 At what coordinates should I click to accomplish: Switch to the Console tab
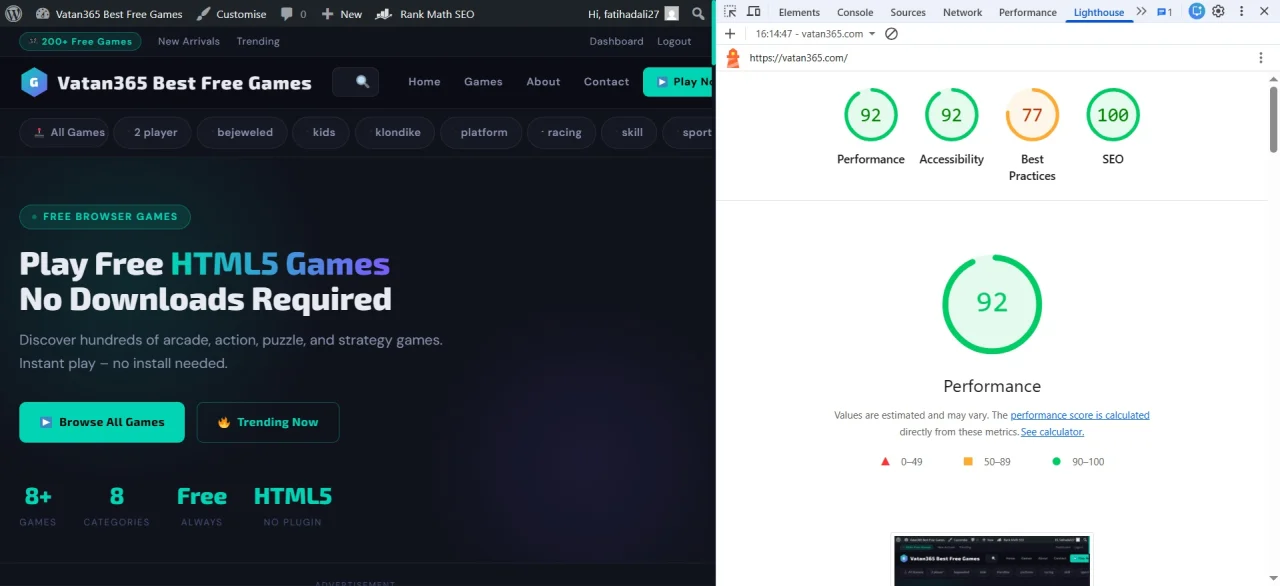(855, 12)
